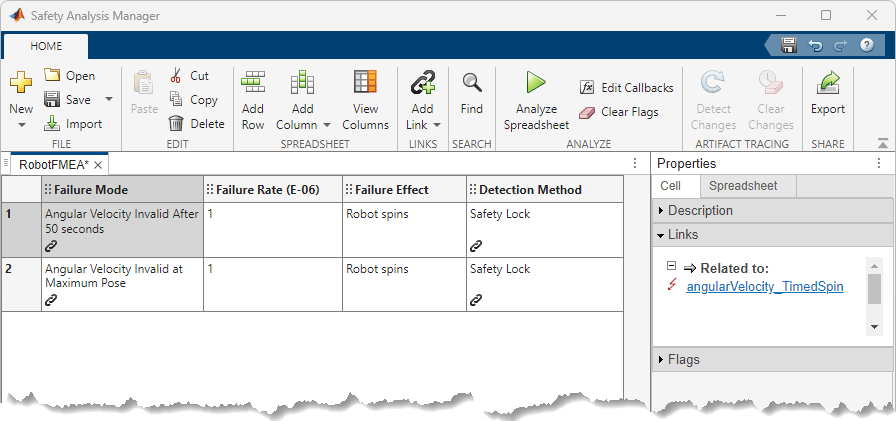Image resolution: width=896 pixels, height=421 pixels.
Task: Expand the Flags section
Action: [684, 360]
